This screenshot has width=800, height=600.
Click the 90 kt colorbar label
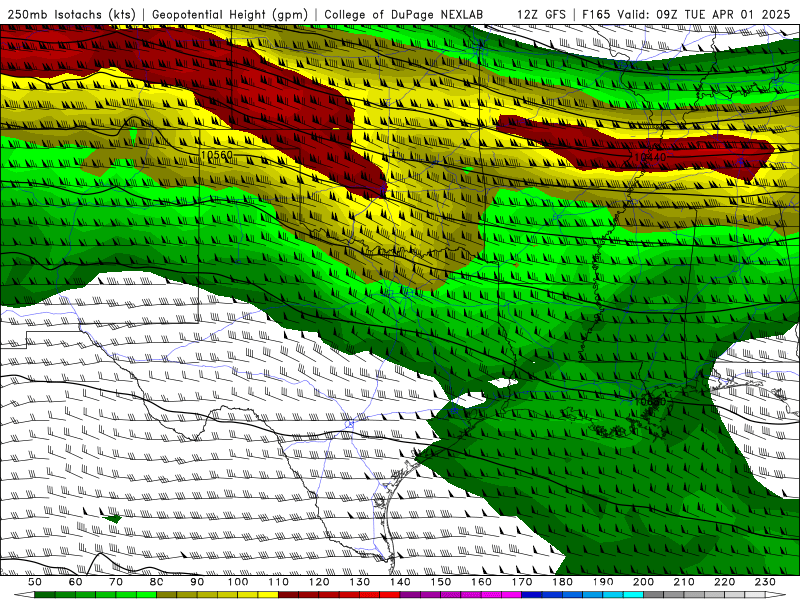point(197,582)
